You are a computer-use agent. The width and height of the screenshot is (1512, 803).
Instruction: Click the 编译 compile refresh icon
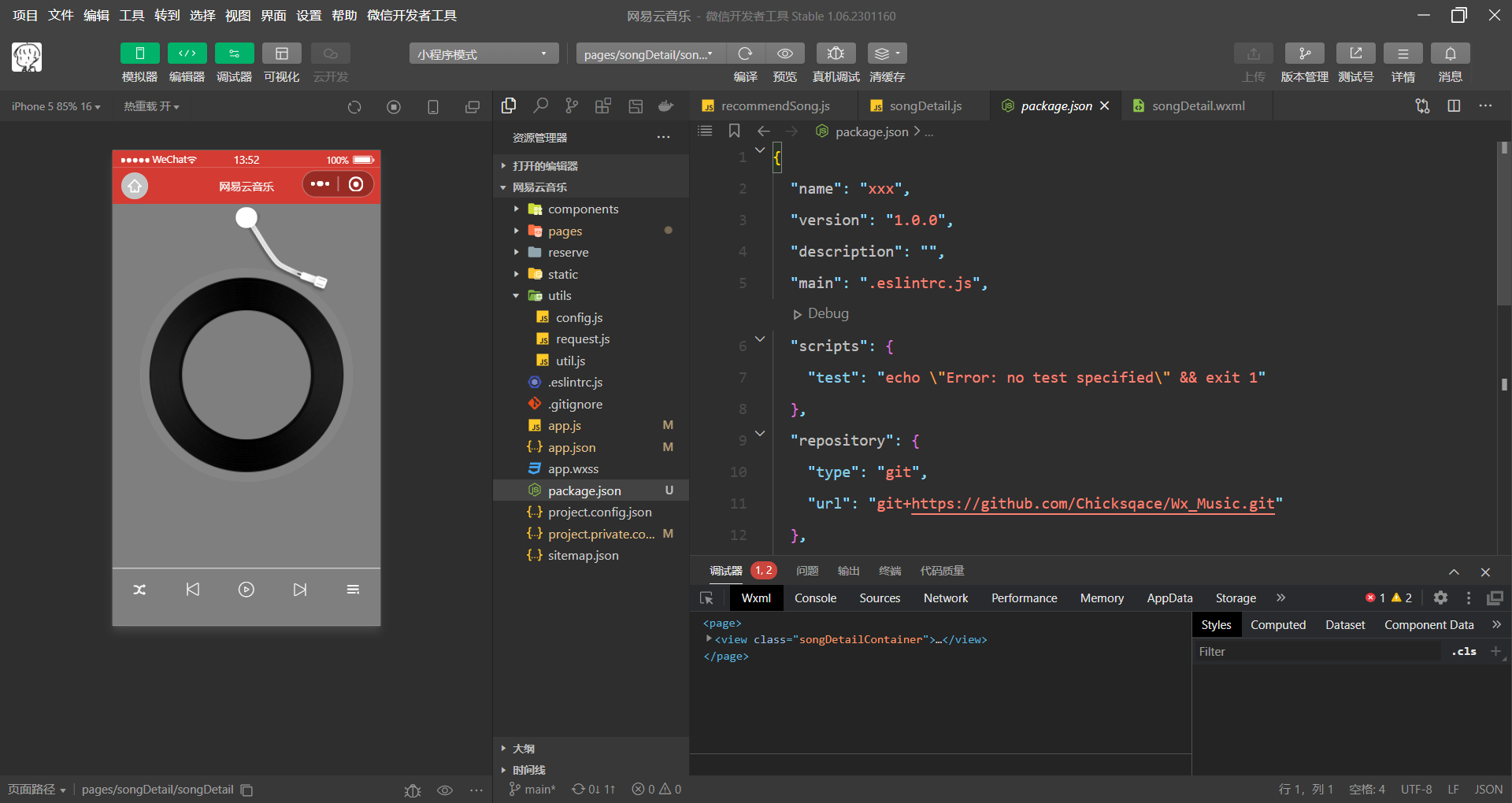[x=745, y=54]
